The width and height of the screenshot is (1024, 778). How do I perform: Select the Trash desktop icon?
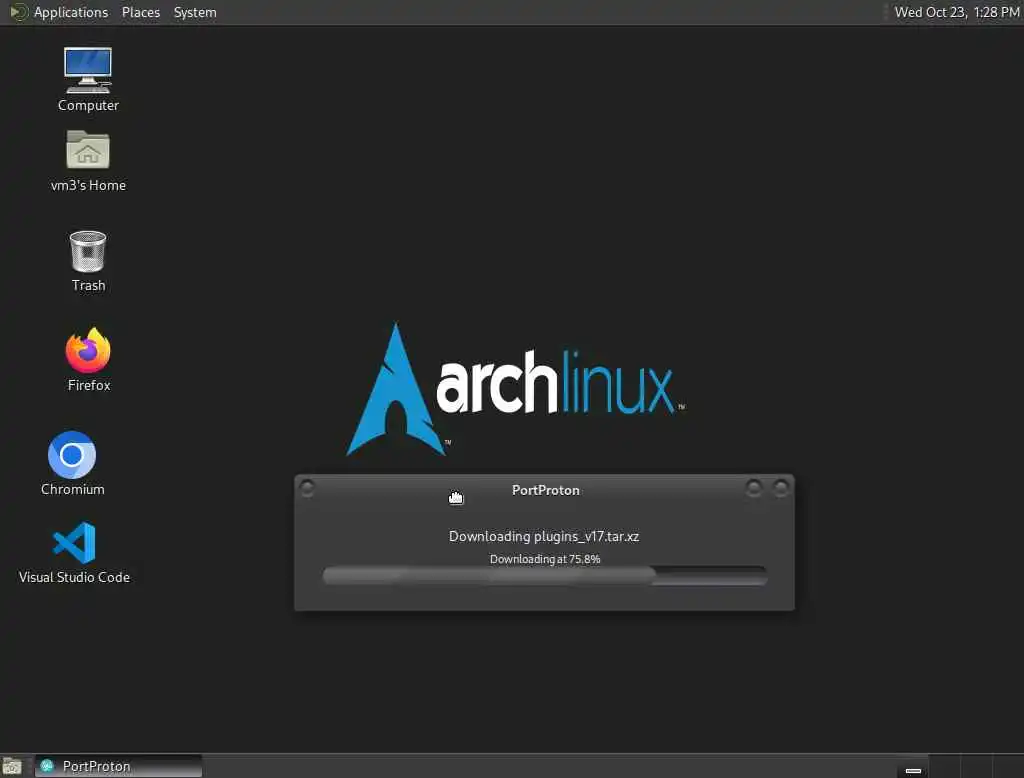[x=88, y=261]
